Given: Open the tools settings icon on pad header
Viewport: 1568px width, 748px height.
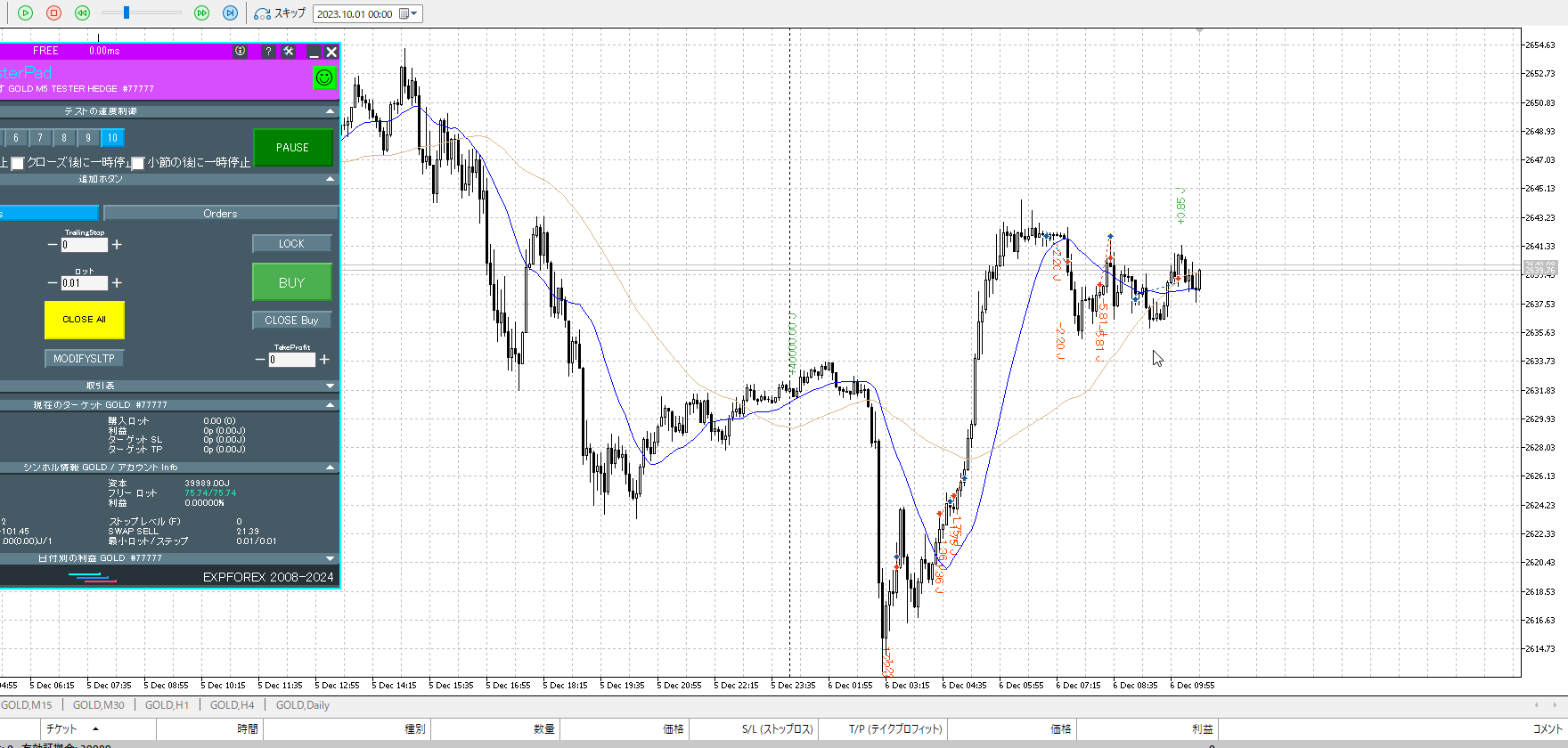Looking at the screenshot, I should click(x=289, y=52).
